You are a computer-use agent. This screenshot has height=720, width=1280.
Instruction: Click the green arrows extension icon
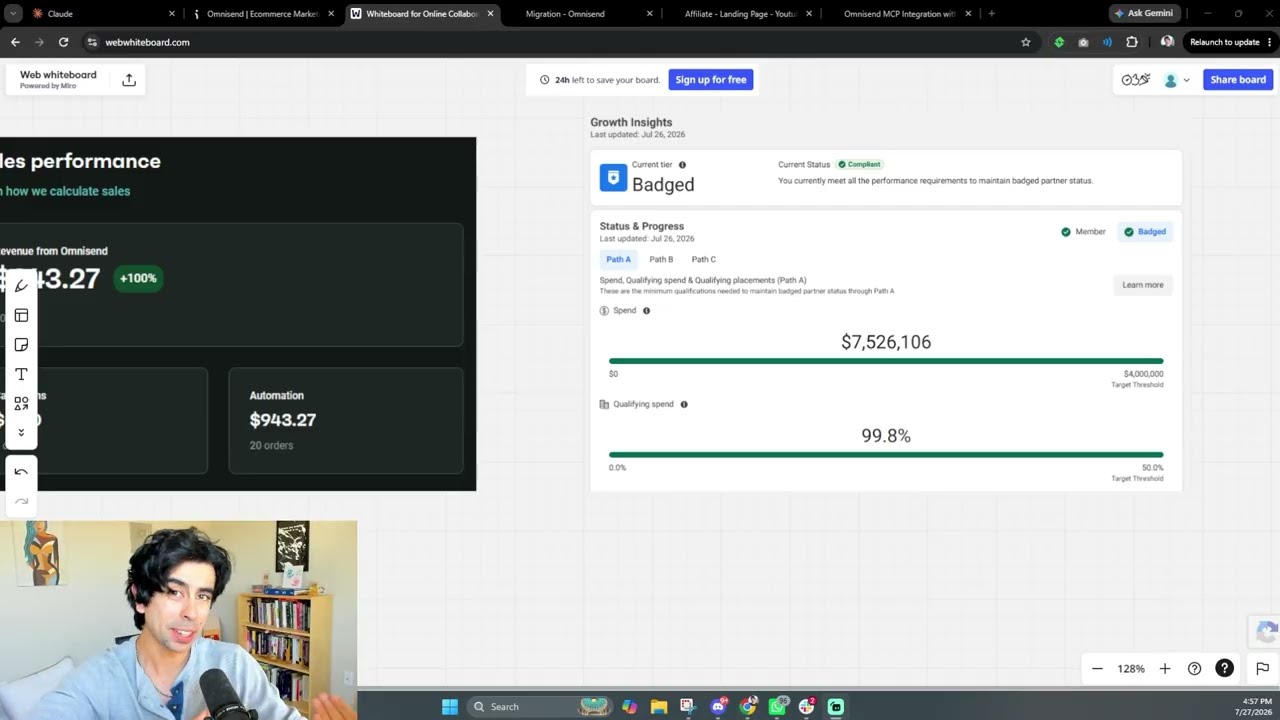click(1059, 42)
